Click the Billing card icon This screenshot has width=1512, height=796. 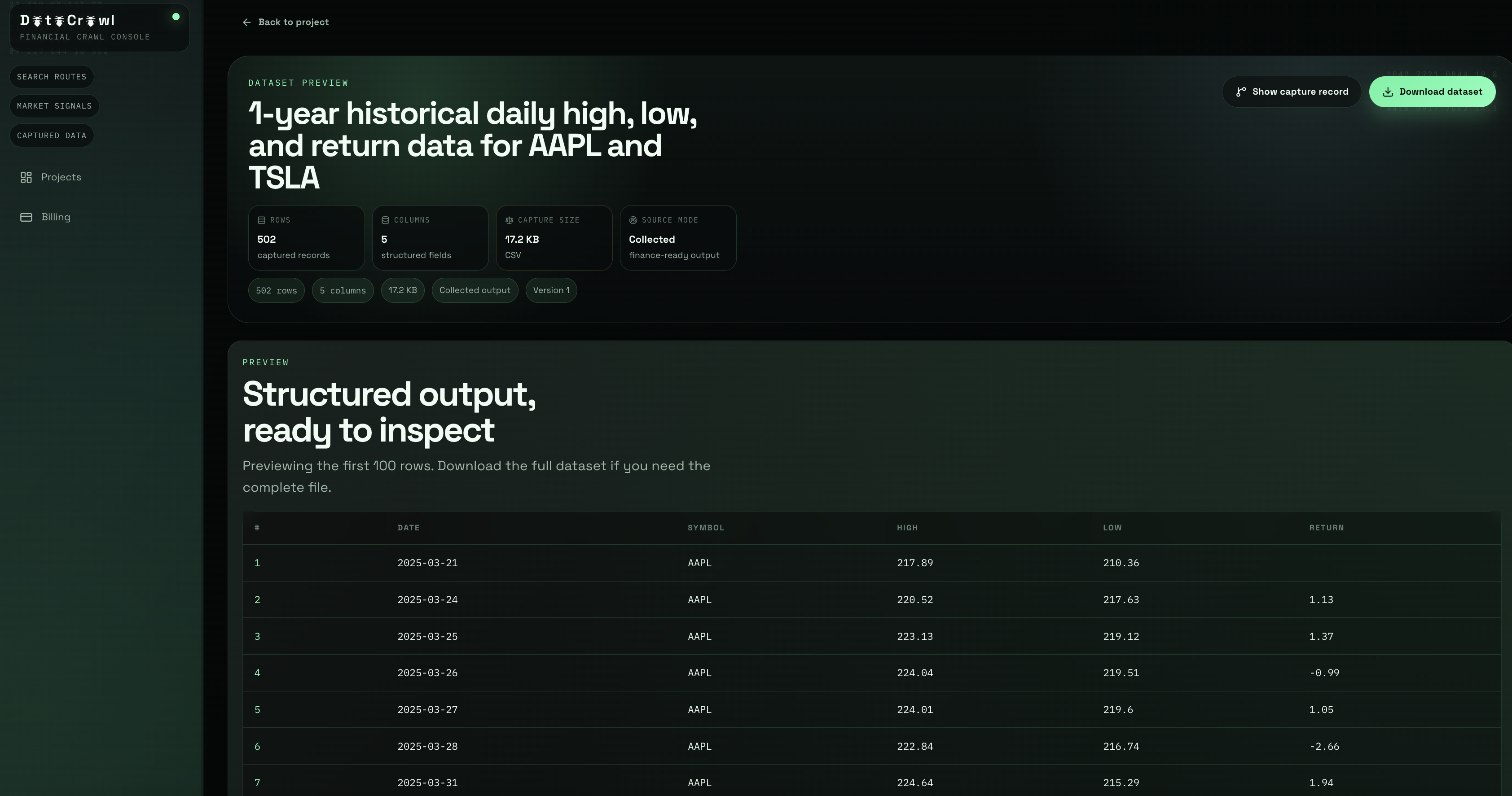point(26,217)
